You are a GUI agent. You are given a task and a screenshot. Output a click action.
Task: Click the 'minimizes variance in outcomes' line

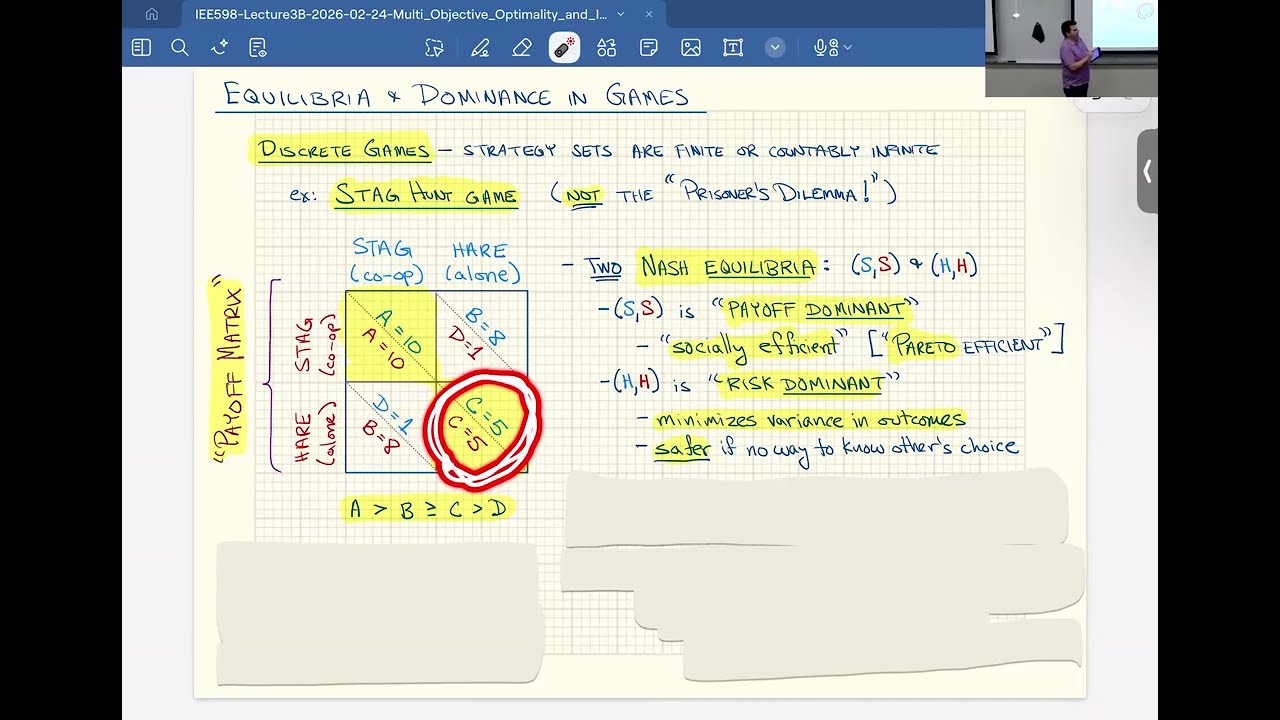click(x=811, y=419)
